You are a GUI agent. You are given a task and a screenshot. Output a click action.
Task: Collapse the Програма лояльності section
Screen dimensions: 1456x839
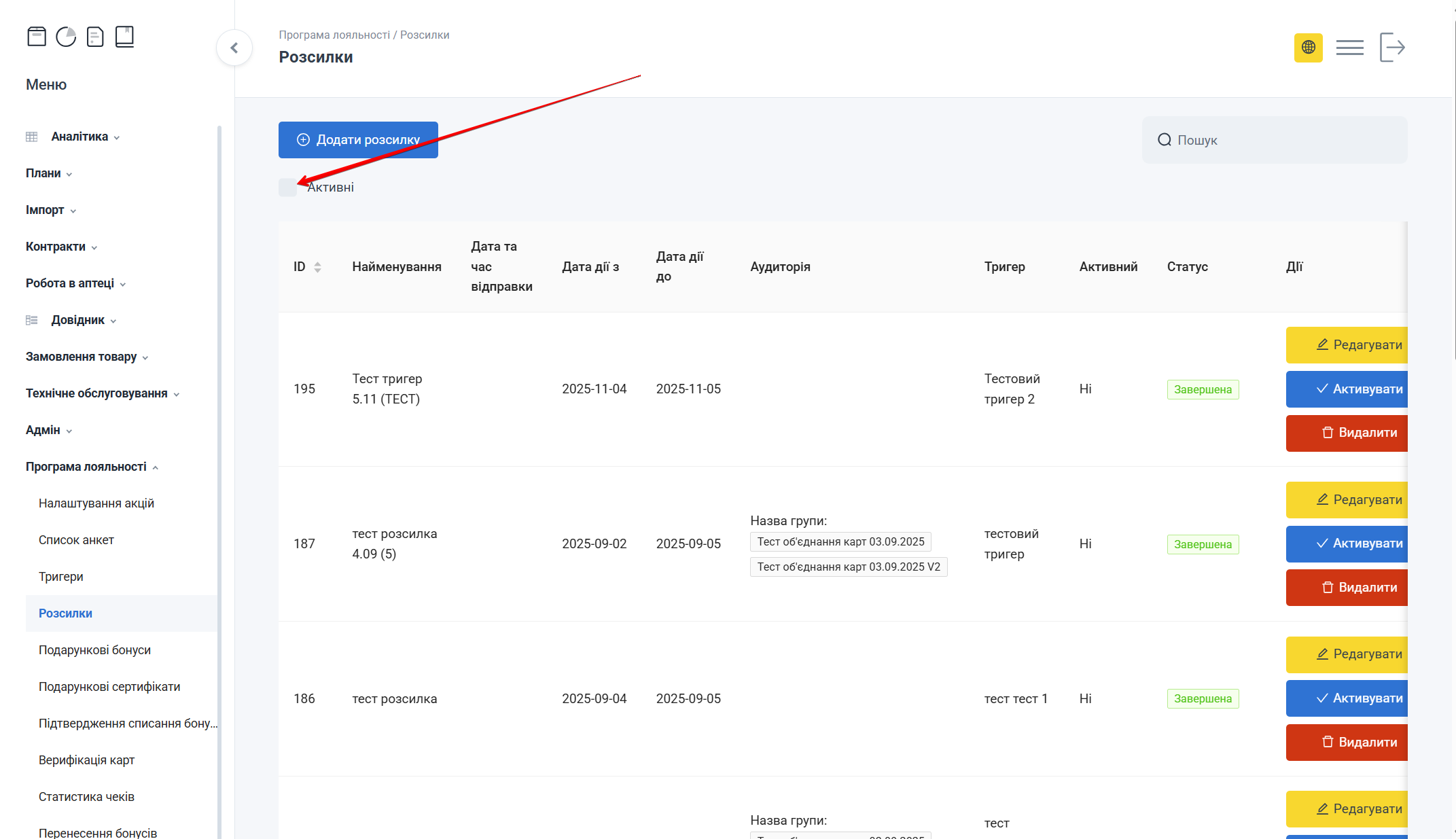(86, 467)
